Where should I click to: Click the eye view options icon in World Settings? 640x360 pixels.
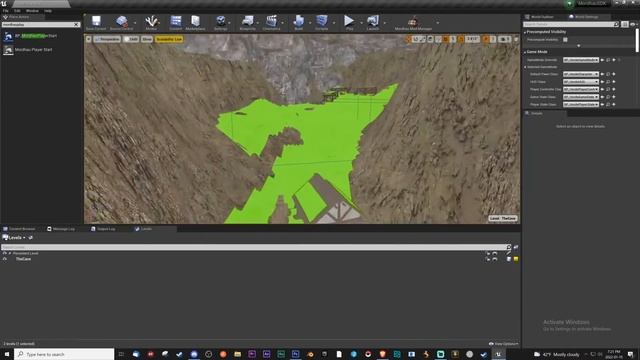point(633,24)
